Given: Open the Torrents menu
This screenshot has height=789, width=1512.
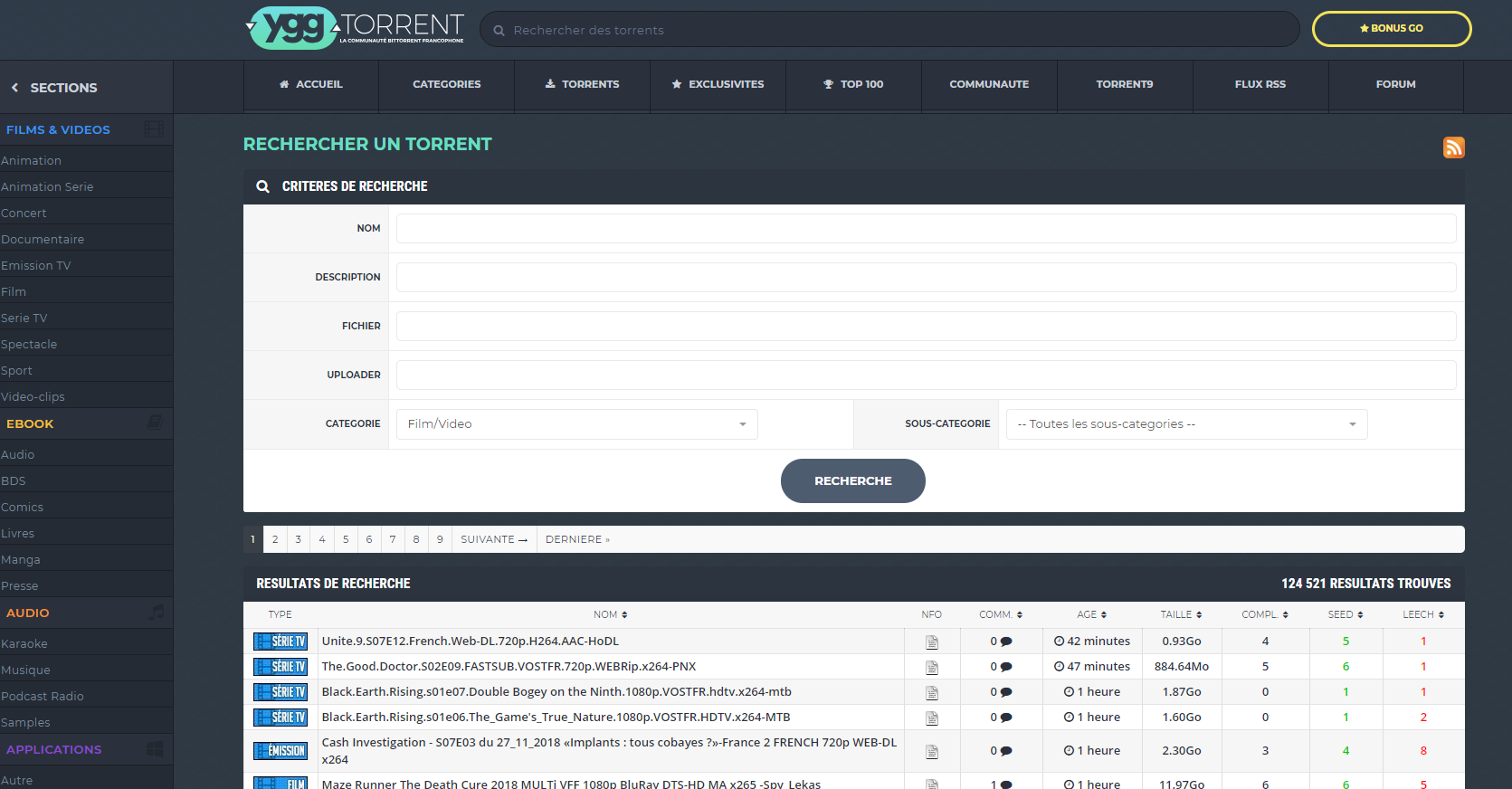Looking at the screenshot, I should pyautogui.click(x=583, y=85).
